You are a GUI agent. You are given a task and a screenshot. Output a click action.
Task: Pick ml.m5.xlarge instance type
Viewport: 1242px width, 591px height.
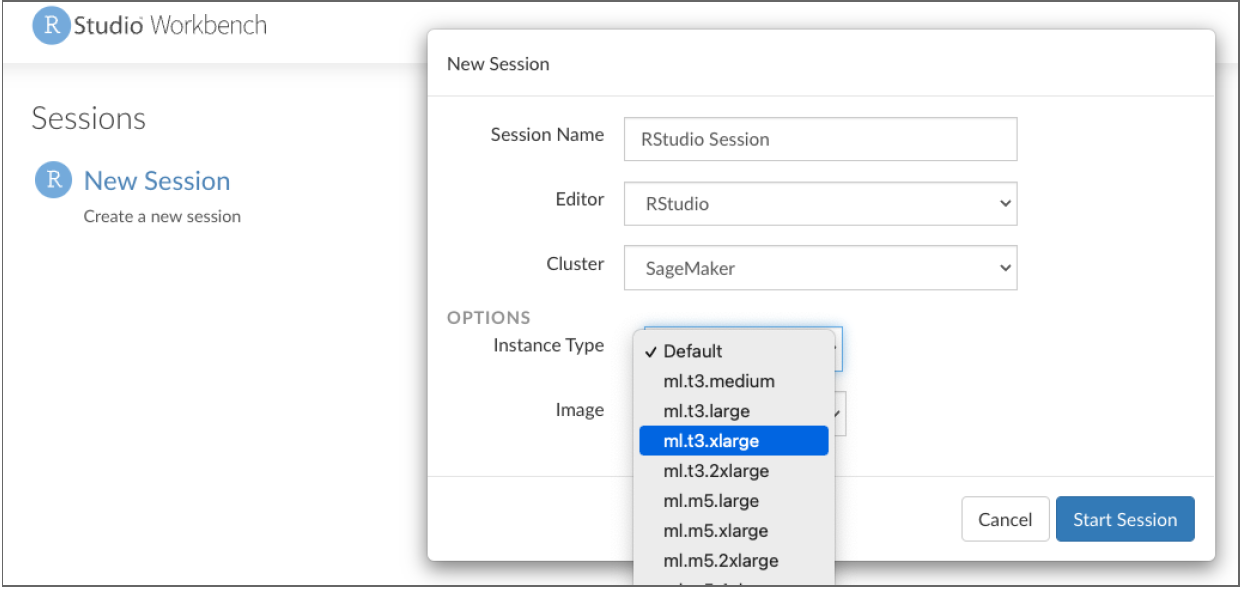(x=715, y=531)
